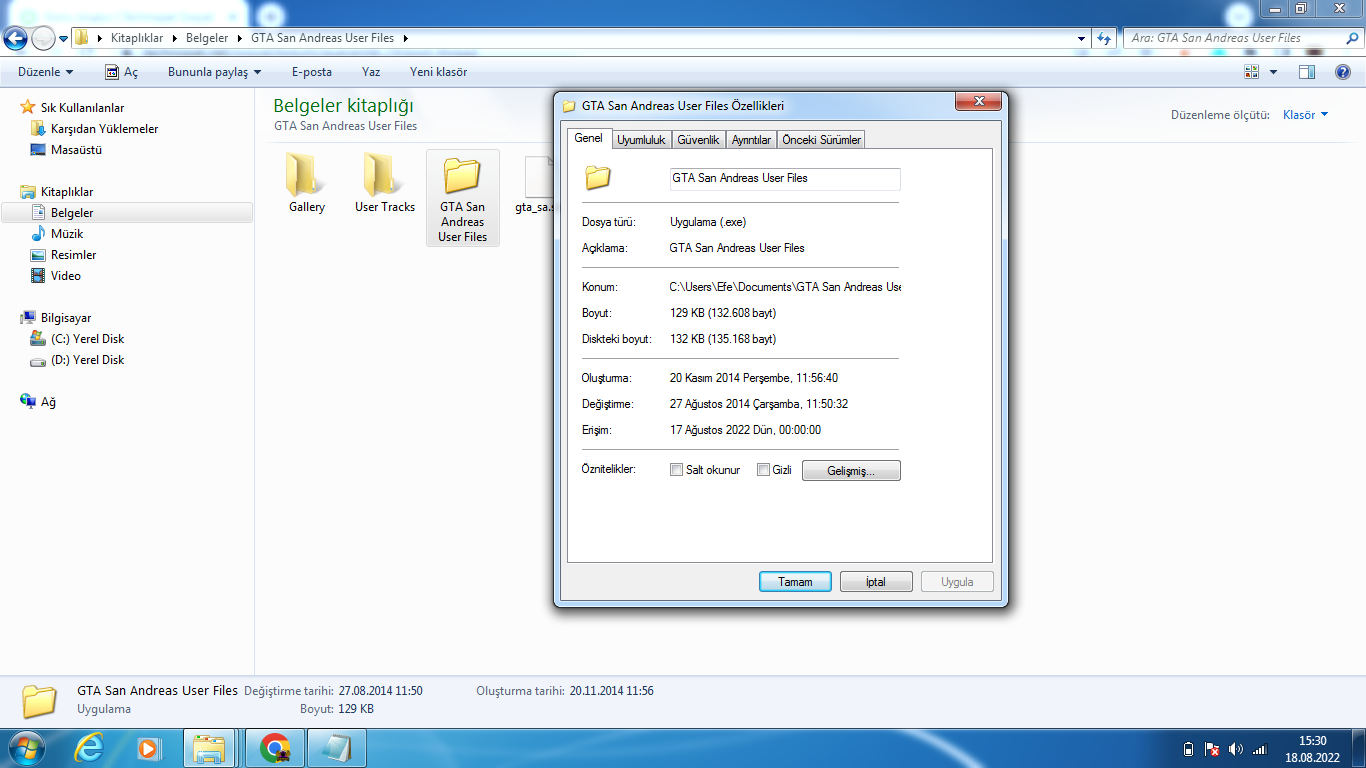Open the Müzik library
Image resolution: width=1366 pixels, height=768 pixels.
[67, 234]
